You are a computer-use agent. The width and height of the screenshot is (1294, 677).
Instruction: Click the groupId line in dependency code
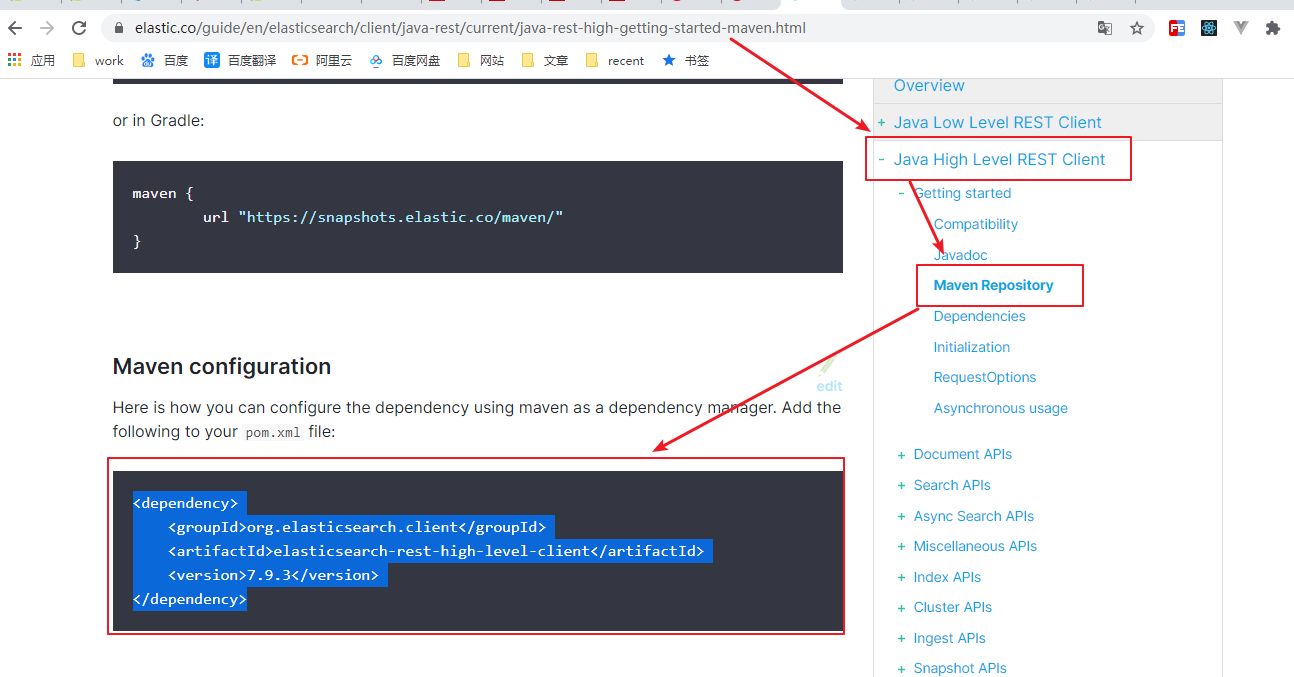coord(357,527)
